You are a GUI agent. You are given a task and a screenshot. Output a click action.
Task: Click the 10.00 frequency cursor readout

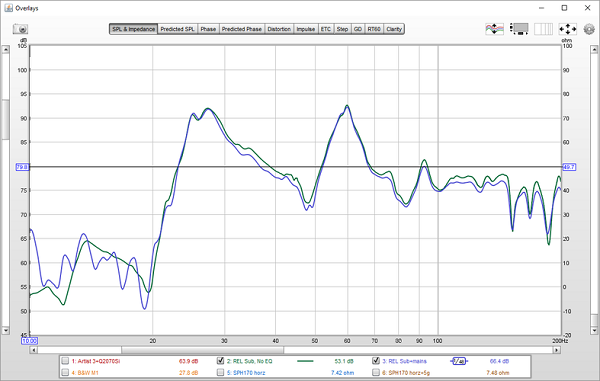[x=30, y=340]
